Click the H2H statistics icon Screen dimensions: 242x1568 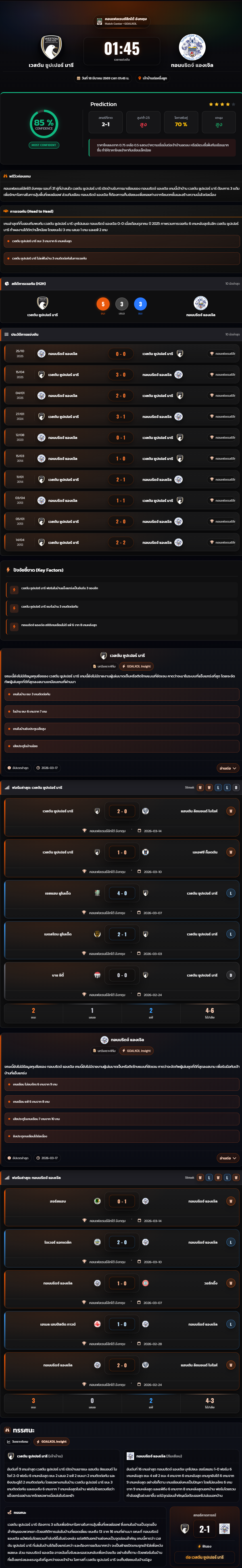coord(7,284)
